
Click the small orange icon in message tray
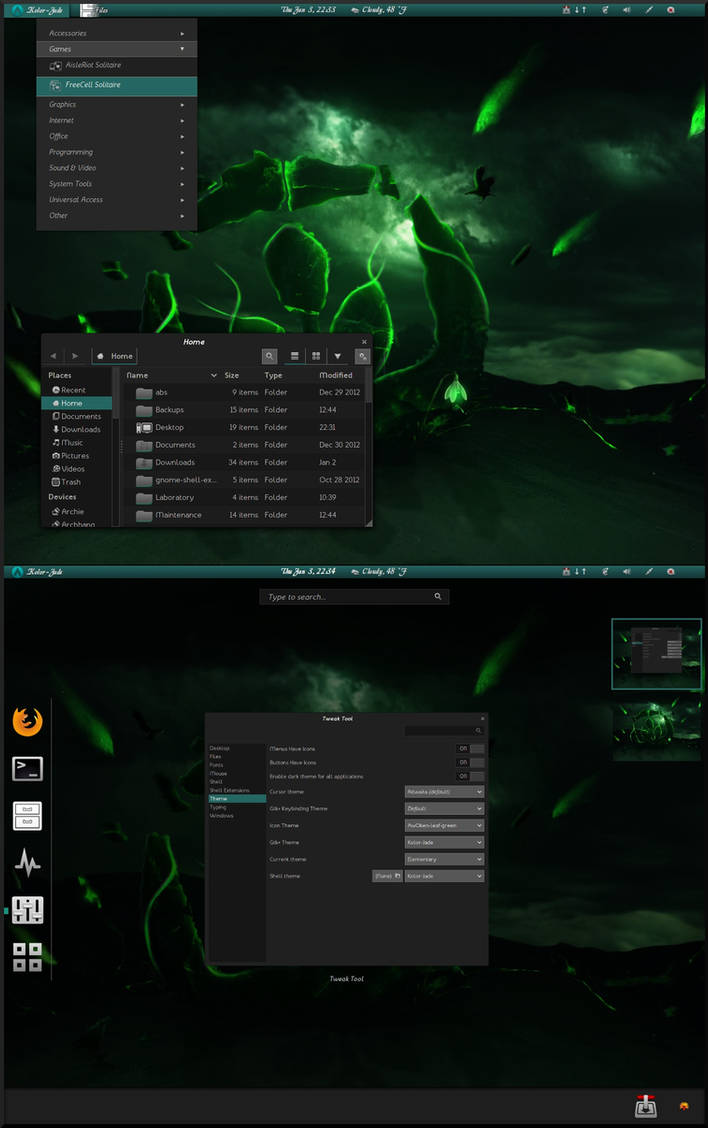[684, 1106]
